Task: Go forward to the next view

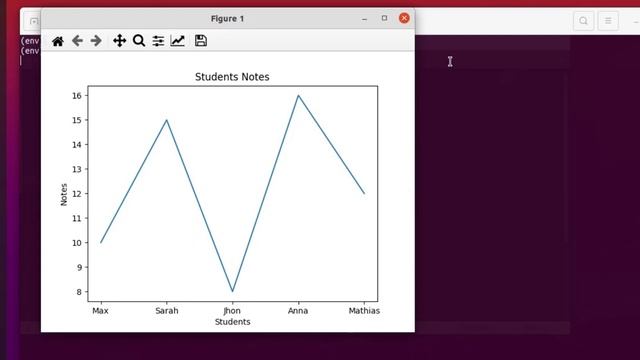Action: [96, 41]
